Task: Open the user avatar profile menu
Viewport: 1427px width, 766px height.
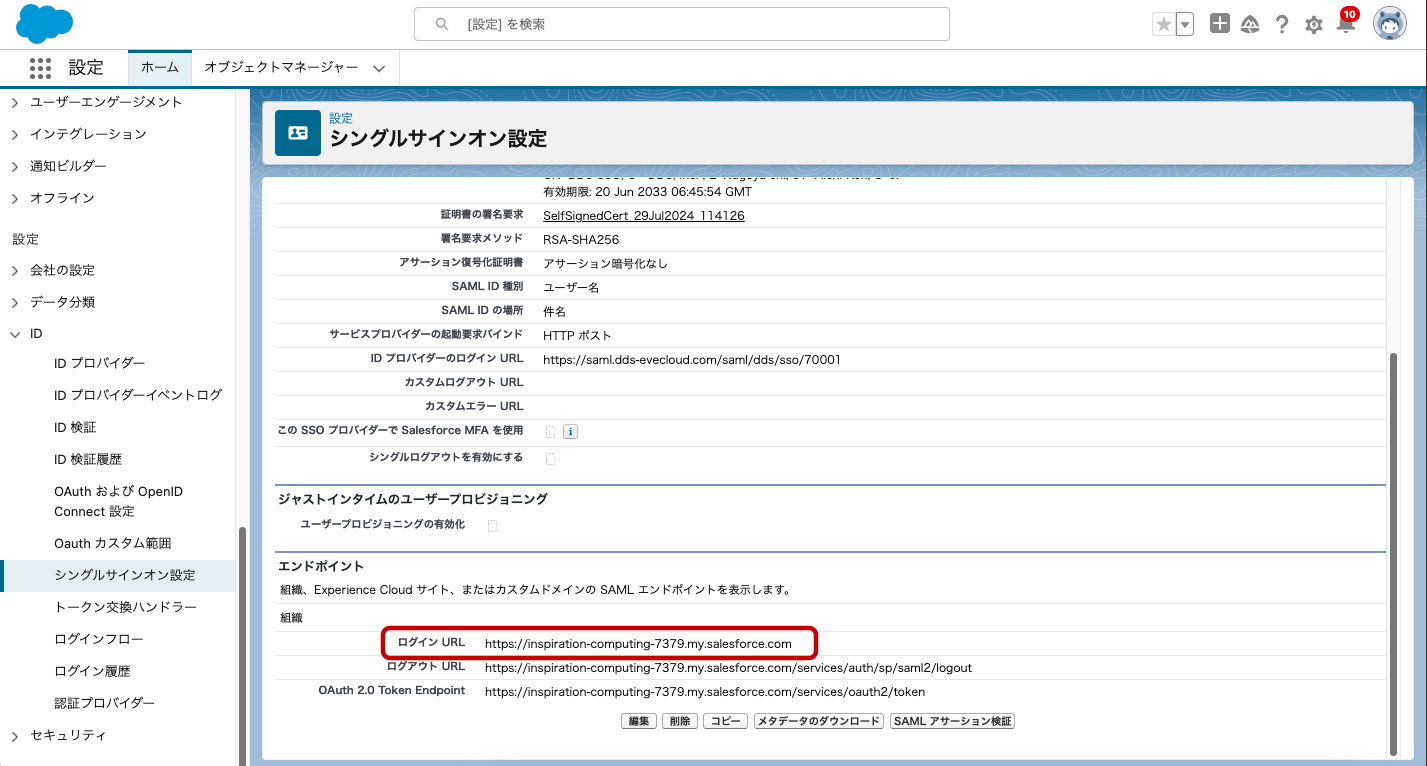Action: tap(1389, 24)
